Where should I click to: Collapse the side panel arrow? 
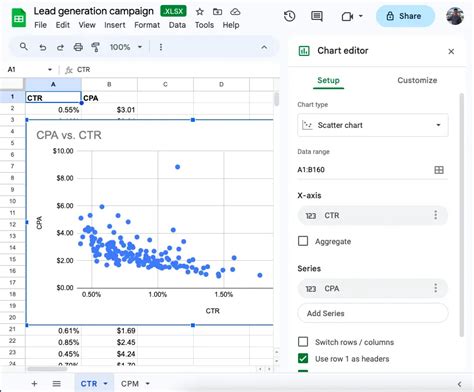click(x=460, y=384)
